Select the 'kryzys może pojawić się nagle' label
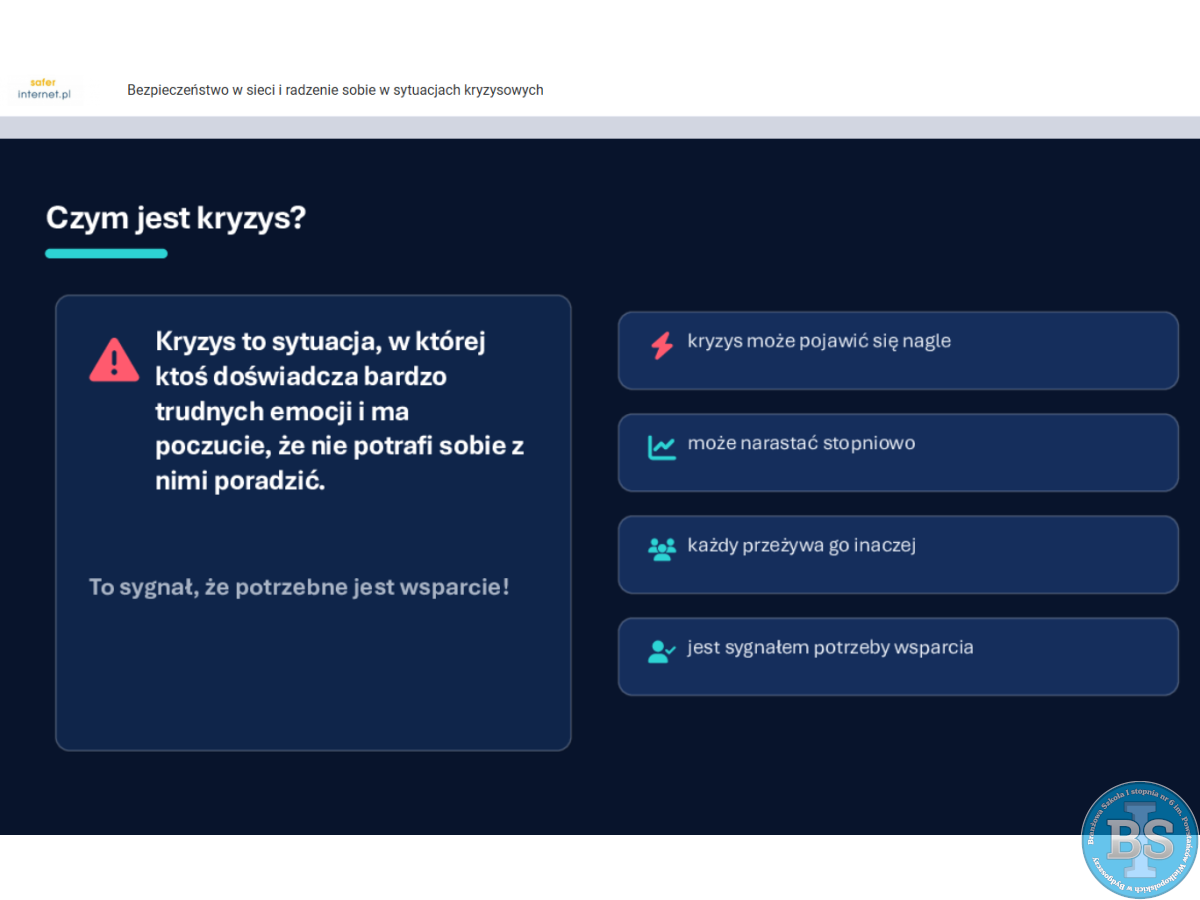The height and width of the screenshot is (900, 1200). pos(819,341)
